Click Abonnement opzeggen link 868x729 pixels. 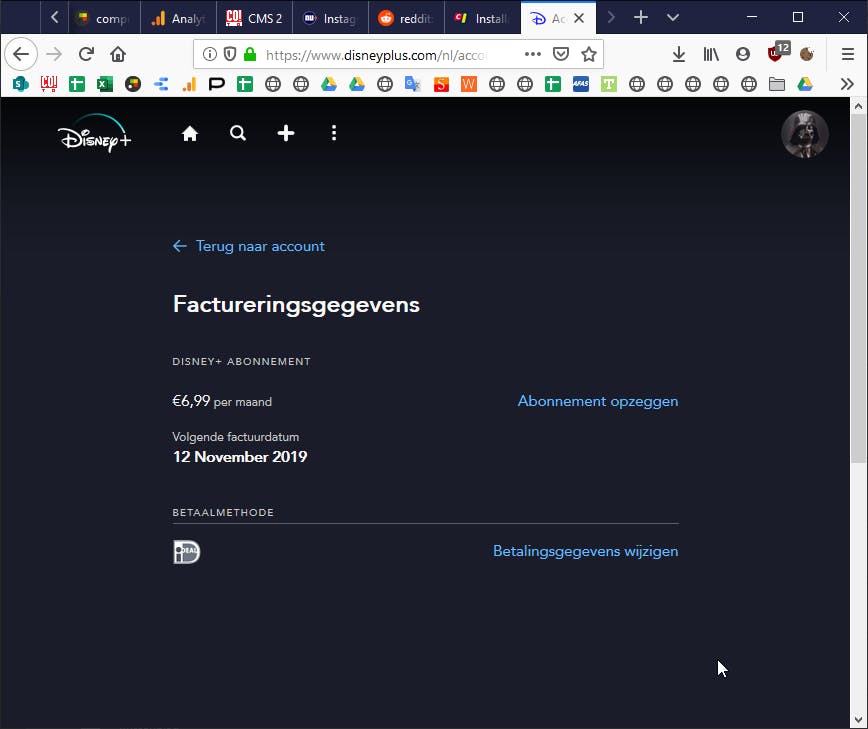point(598,401)
